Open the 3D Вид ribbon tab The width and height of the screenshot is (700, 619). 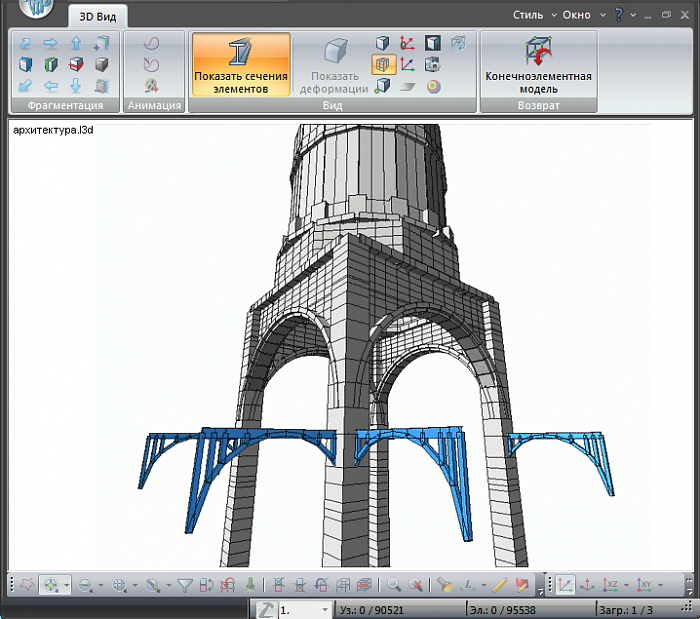tap(98, 15)
